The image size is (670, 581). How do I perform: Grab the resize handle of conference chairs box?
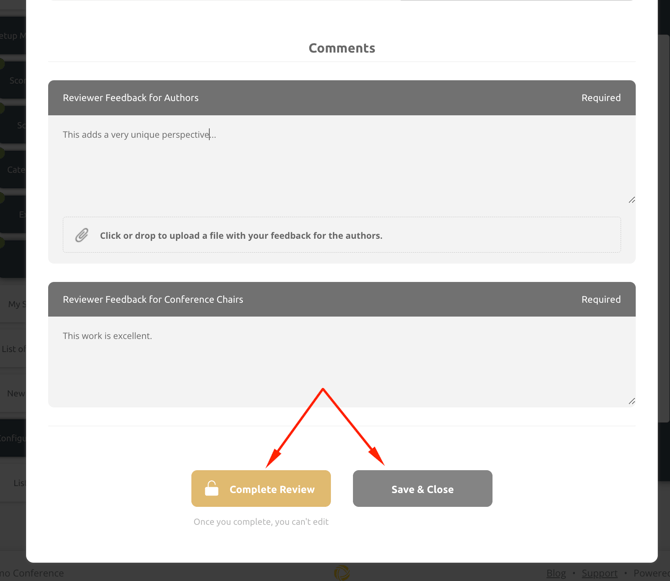point(631,401)
